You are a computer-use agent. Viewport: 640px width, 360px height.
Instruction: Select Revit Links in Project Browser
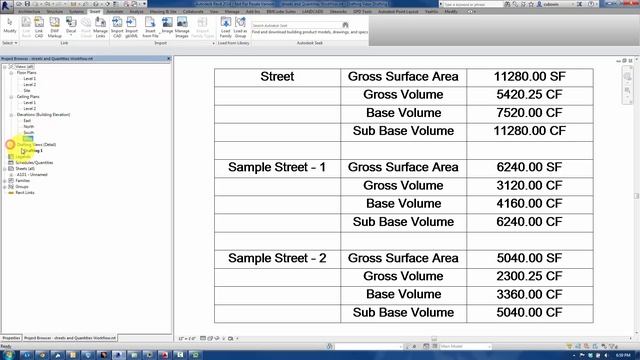[25, 193]
